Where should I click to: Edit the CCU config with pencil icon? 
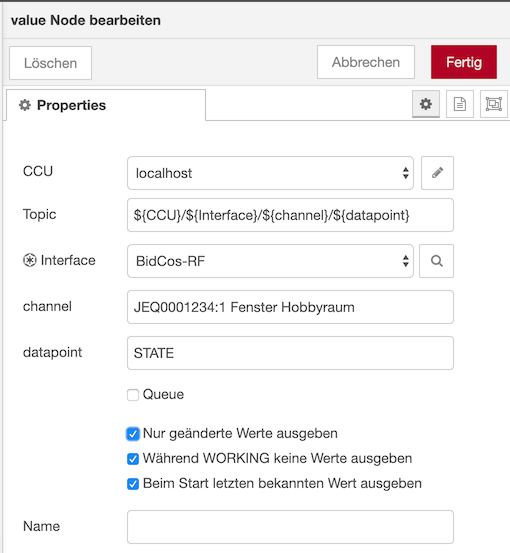pos(437,173)
